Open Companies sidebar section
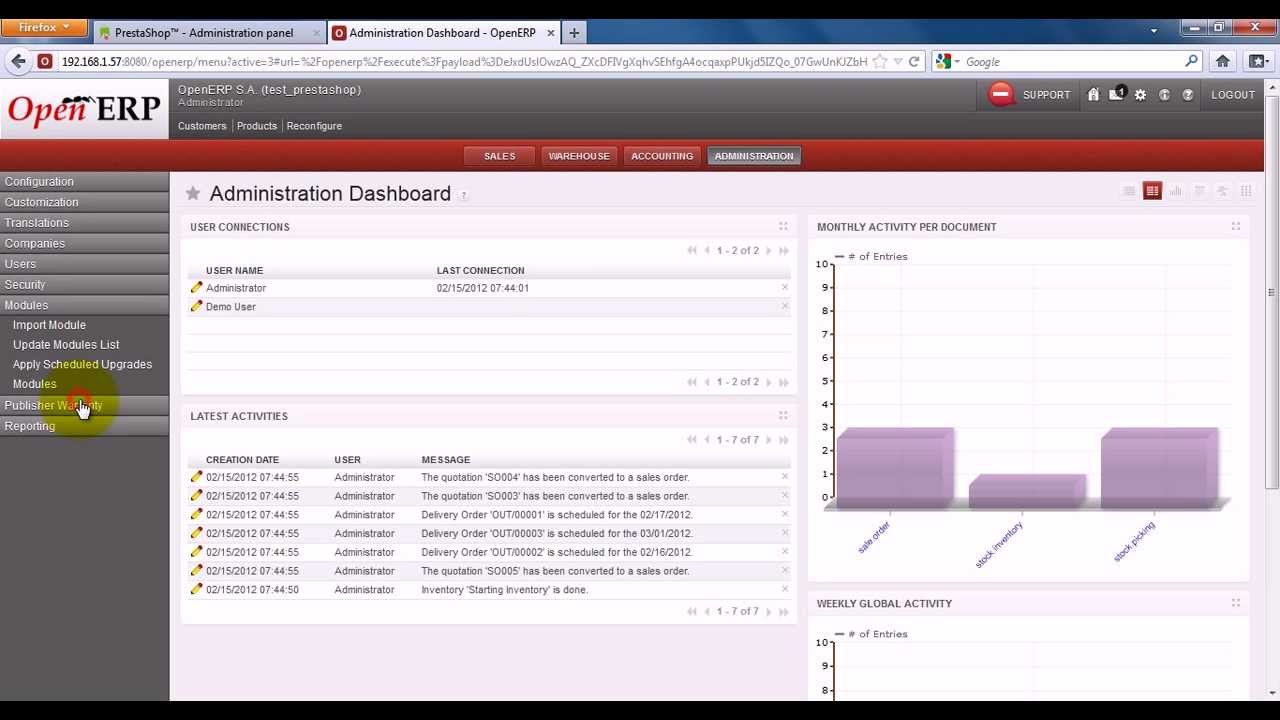 [84, 244]
